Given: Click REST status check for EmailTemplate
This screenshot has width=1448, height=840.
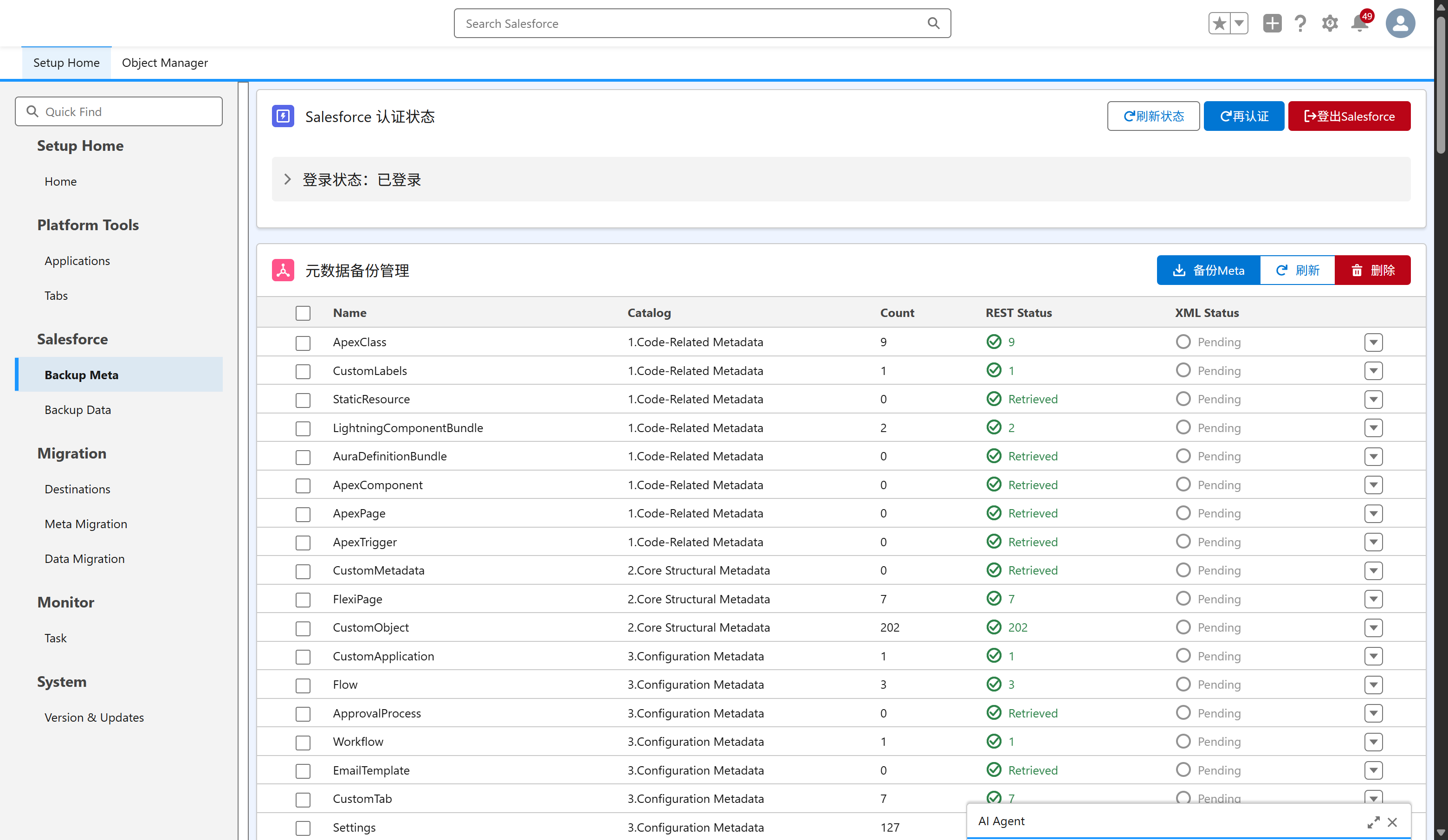Looking at the screenshot, I should [x=994, y=770].
